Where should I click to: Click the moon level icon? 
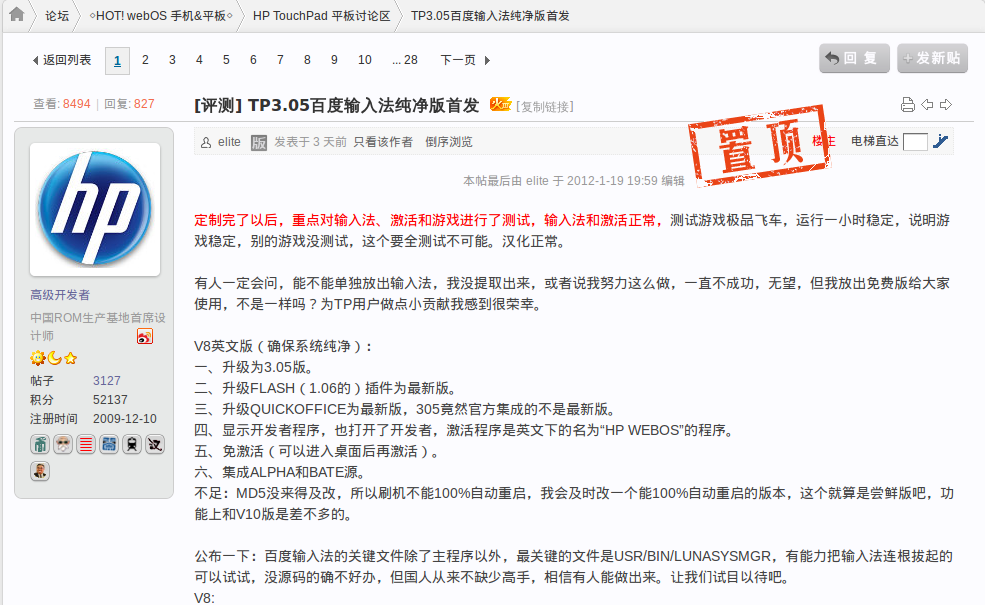(55, 358)
